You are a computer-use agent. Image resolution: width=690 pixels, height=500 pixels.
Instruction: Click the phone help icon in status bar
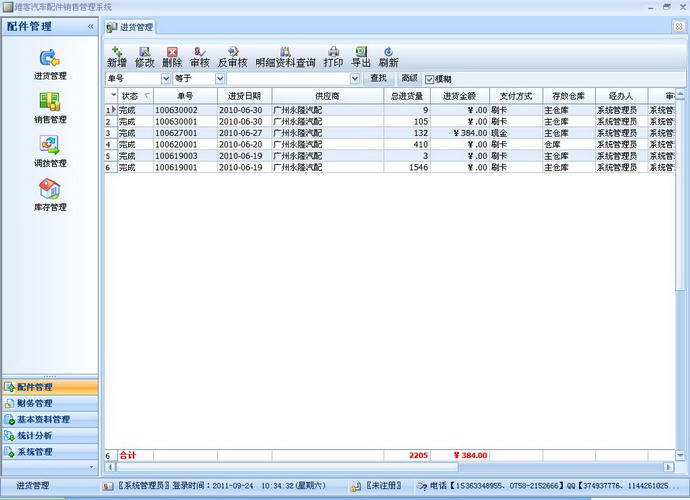pyautogui.click(x=422, y=486)
